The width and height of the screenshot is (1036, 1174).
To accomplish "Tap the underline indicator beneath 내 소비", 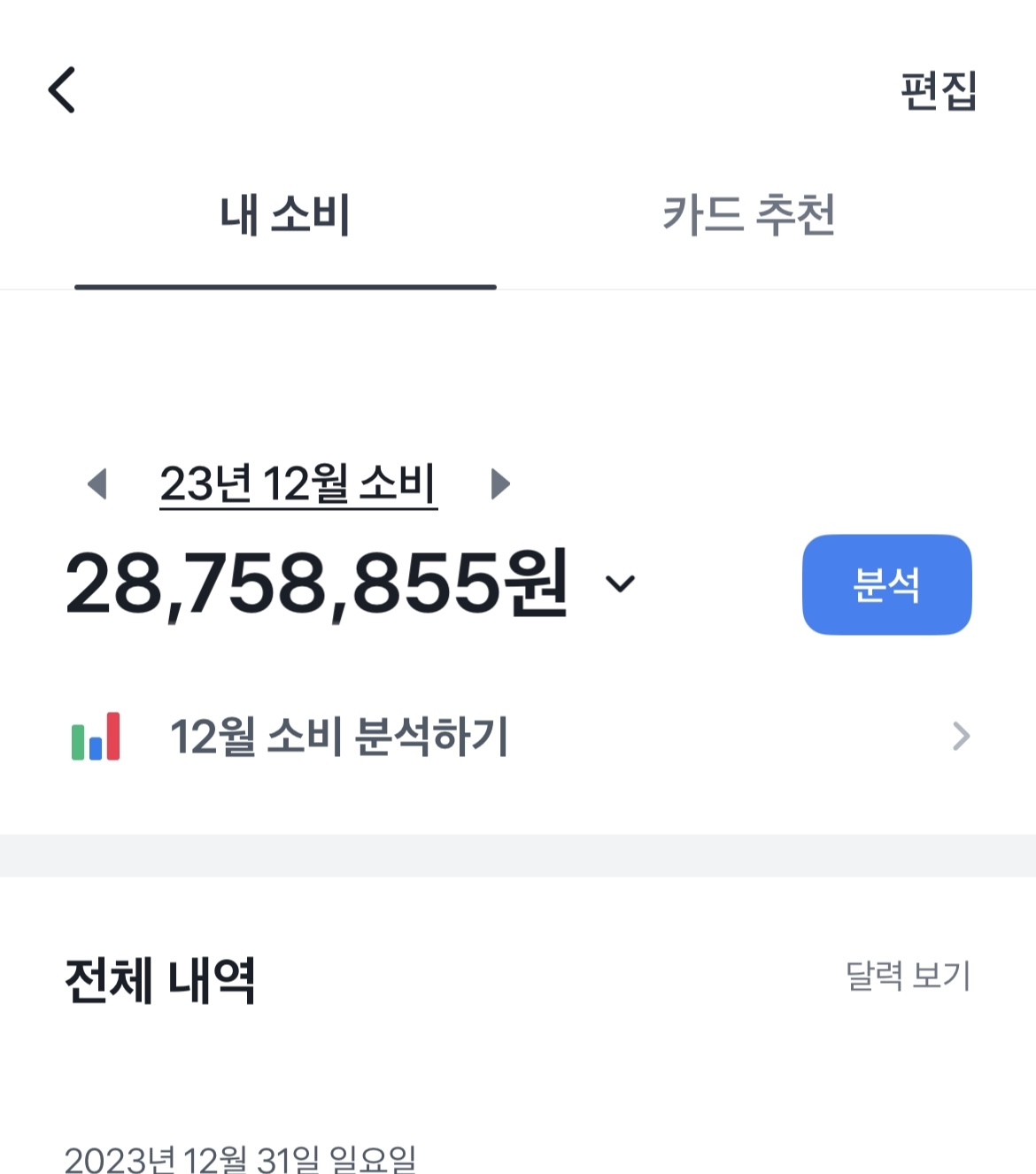I will (x=285, y=287).
